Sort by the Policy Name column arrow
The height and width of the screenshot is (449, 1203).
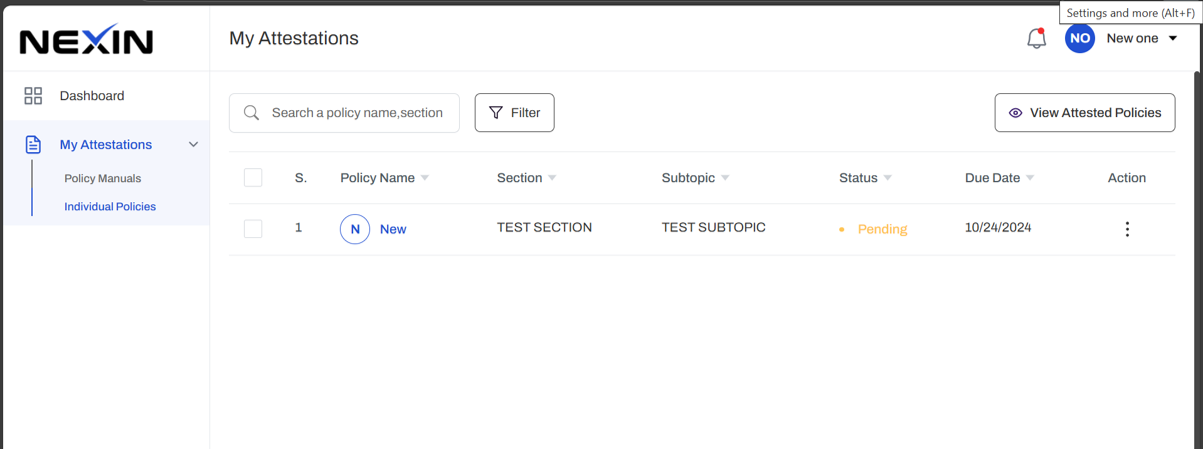click(425, 178)
